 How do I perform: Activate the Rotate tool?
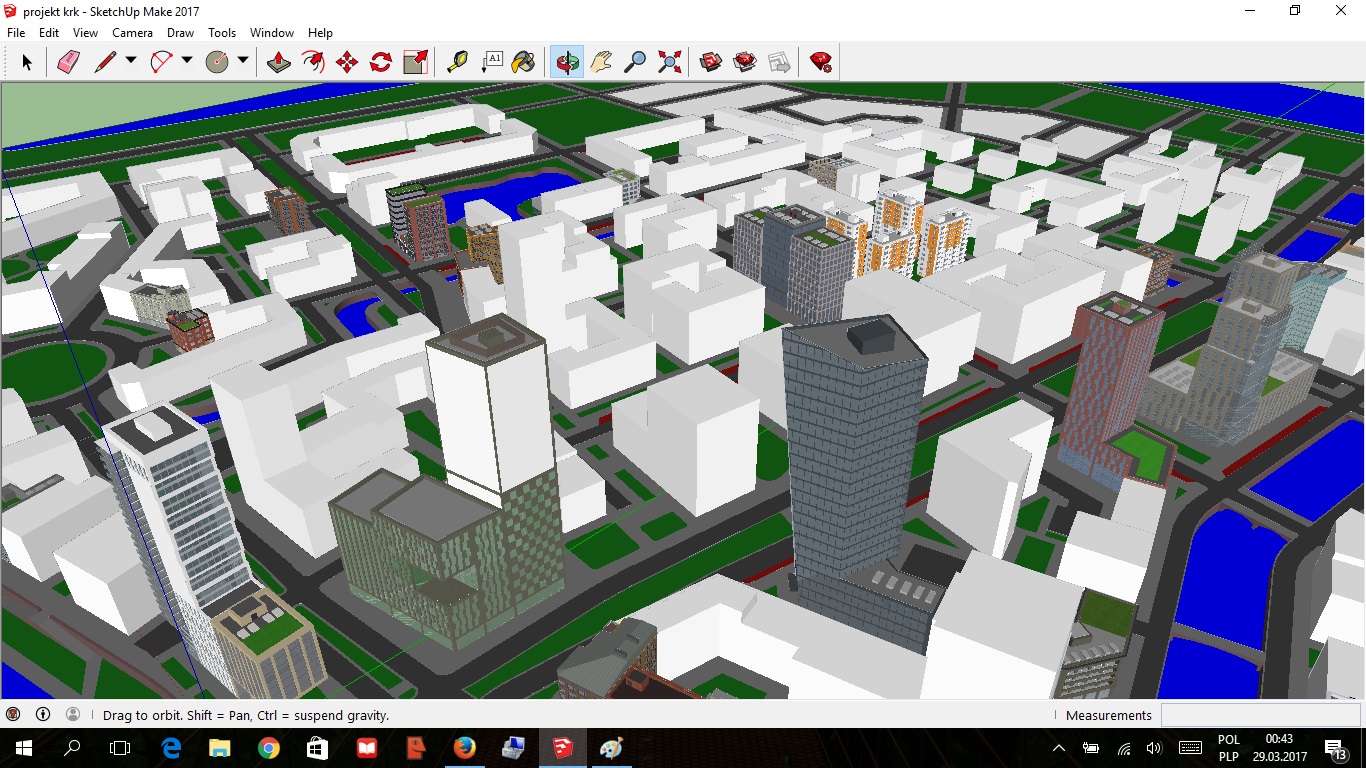tap(381, 62)
